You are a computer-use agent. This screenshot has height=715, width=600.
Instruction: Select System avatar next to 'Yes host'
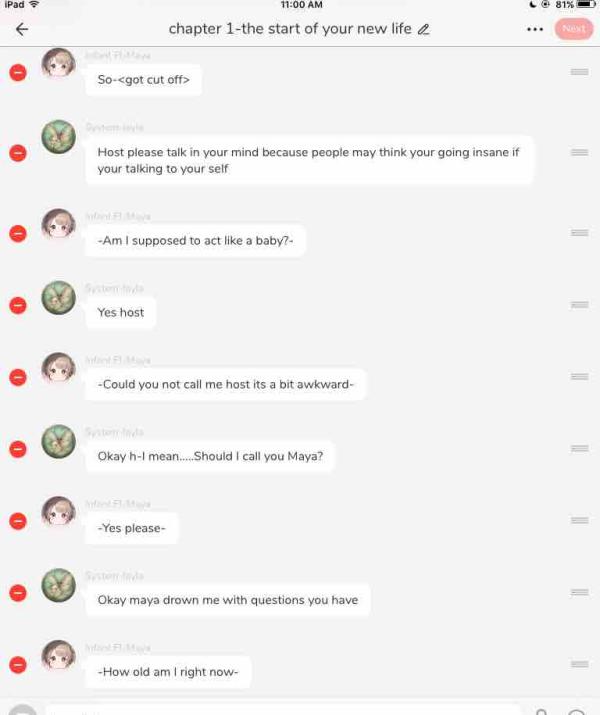pos(58,297)
